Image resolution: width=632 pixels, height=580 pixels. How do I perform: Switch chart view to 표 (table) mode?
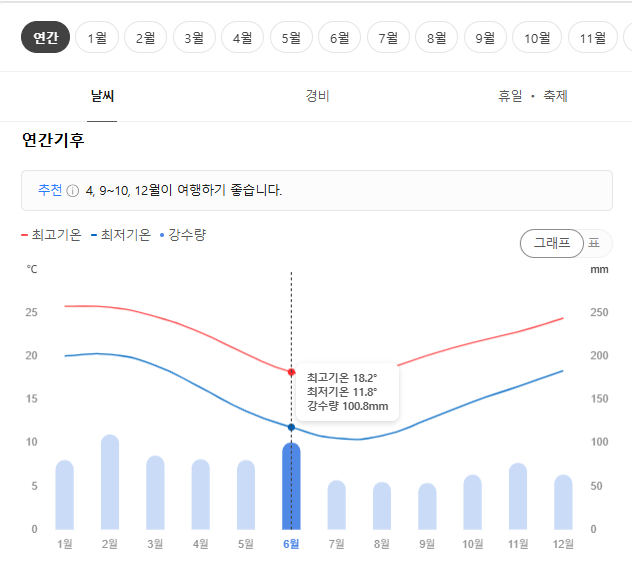point(594,243)
